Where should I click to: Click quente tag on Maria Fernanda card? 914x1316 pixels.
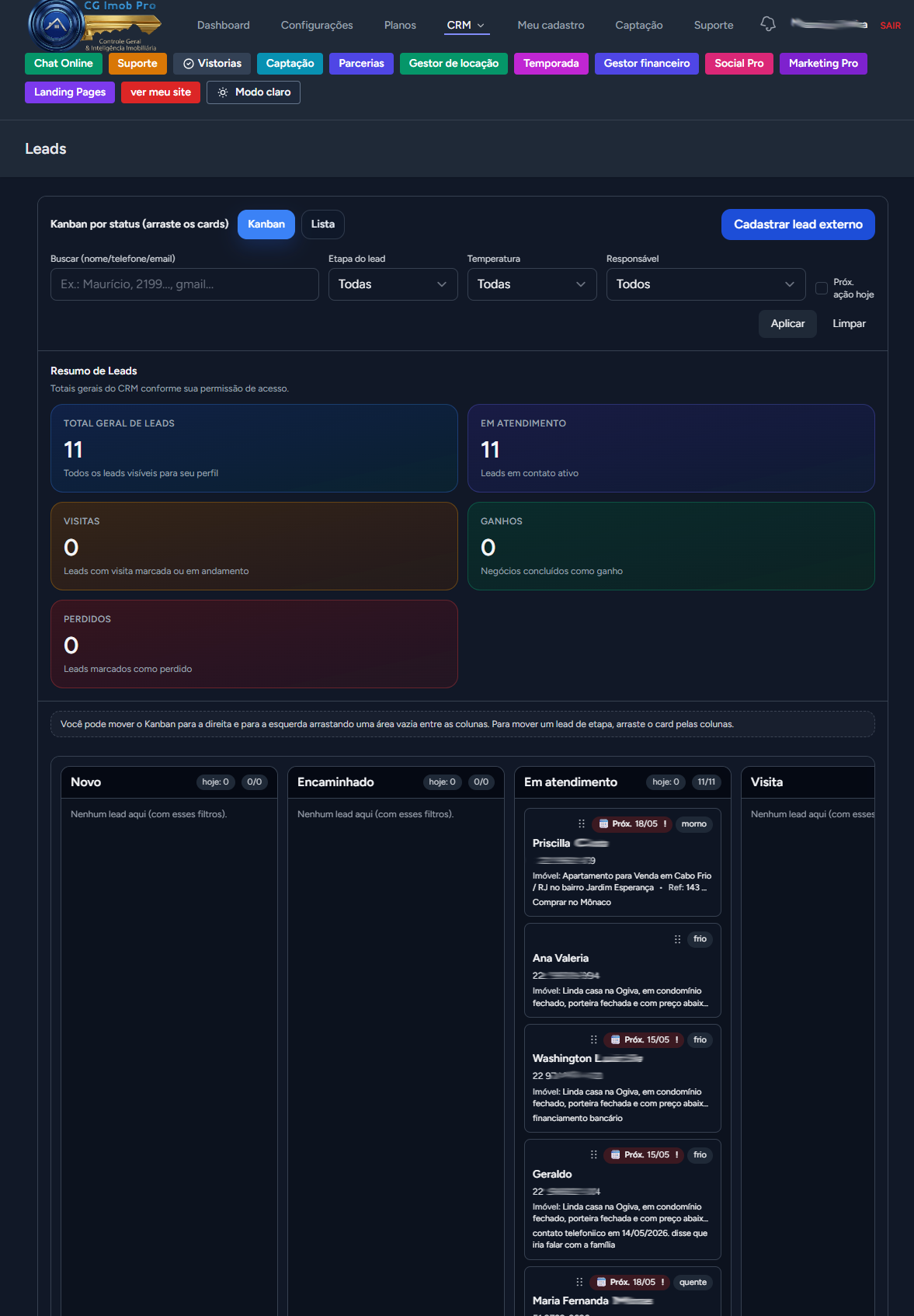(693, 1282)
